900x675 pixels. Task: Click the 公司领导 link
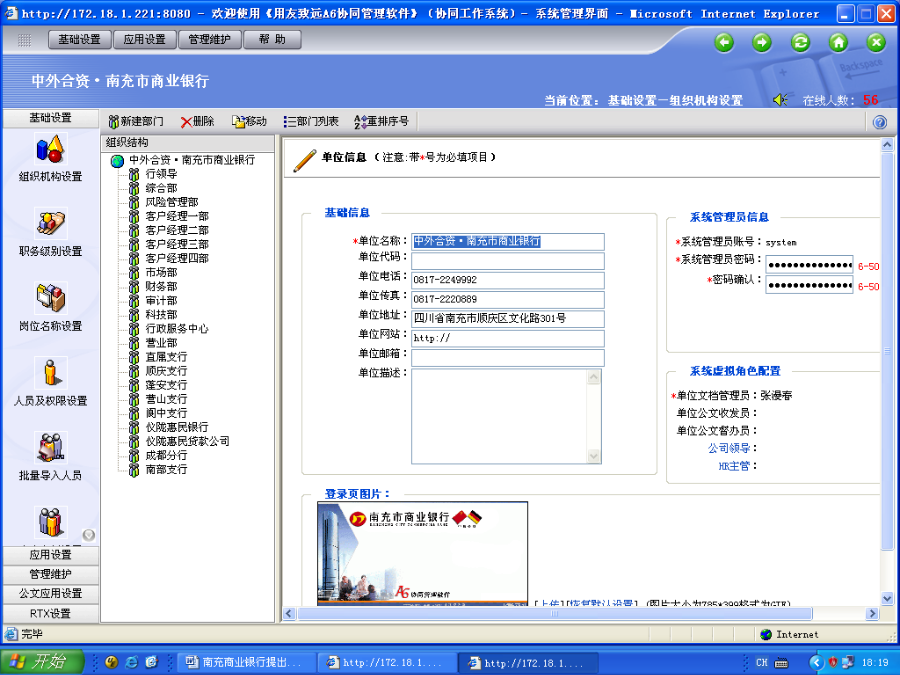[x=728, y=448]
